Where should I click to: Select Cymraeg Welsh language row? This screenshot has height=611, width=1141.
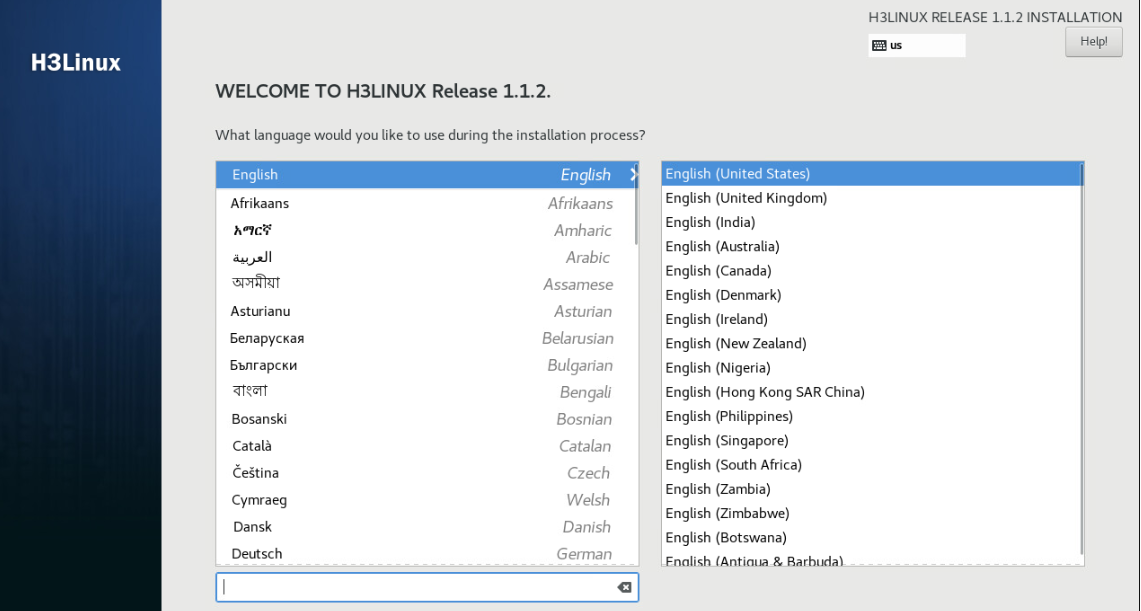[x=427, y=499]
